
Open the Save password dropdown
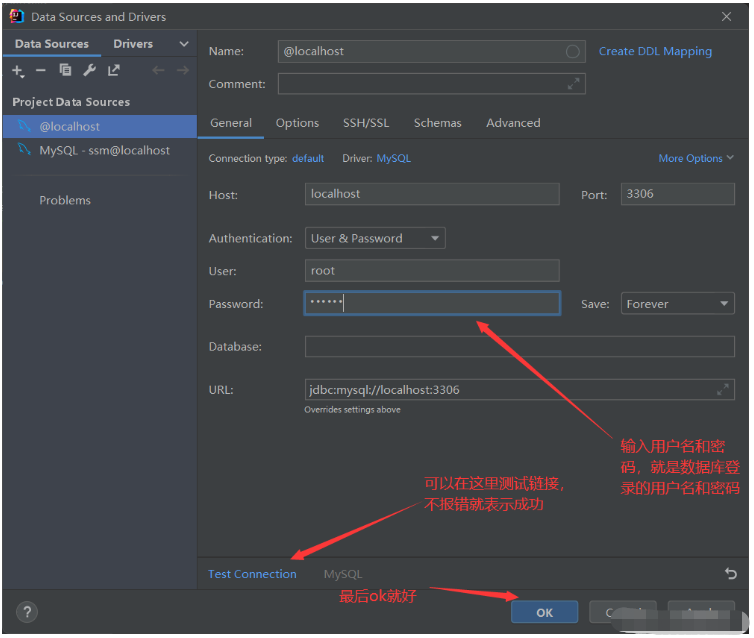point(677,304)
